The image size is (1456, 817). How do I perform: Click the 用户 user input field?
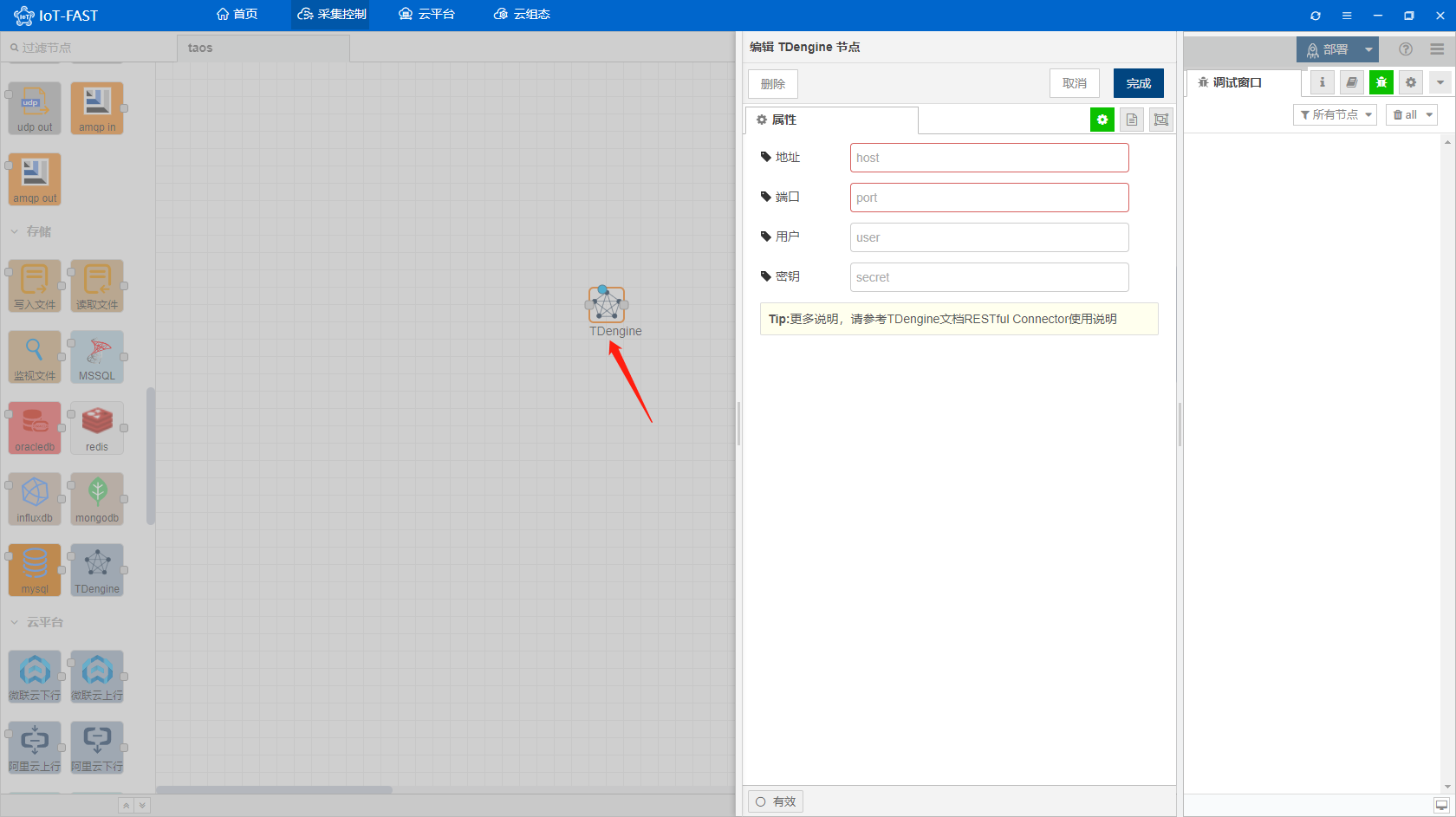point(990,237)
